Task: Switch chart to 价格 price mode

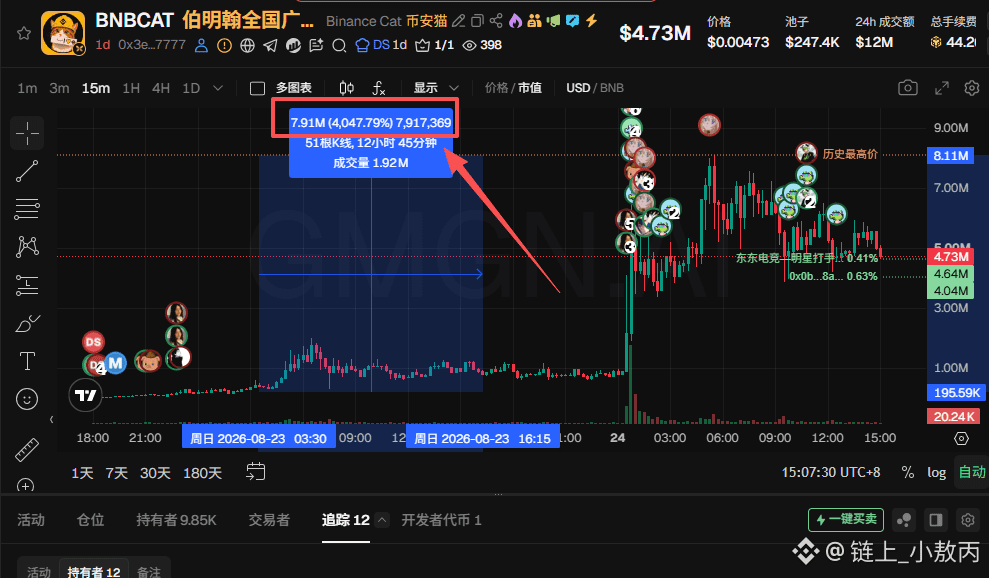Action: [x=496, y=88]
